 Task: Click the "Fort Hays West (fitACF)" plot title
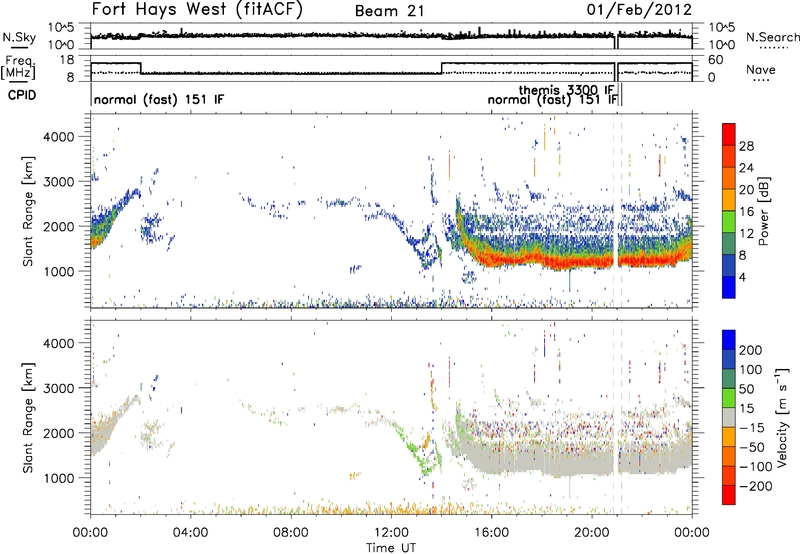(x=197, y=10)
